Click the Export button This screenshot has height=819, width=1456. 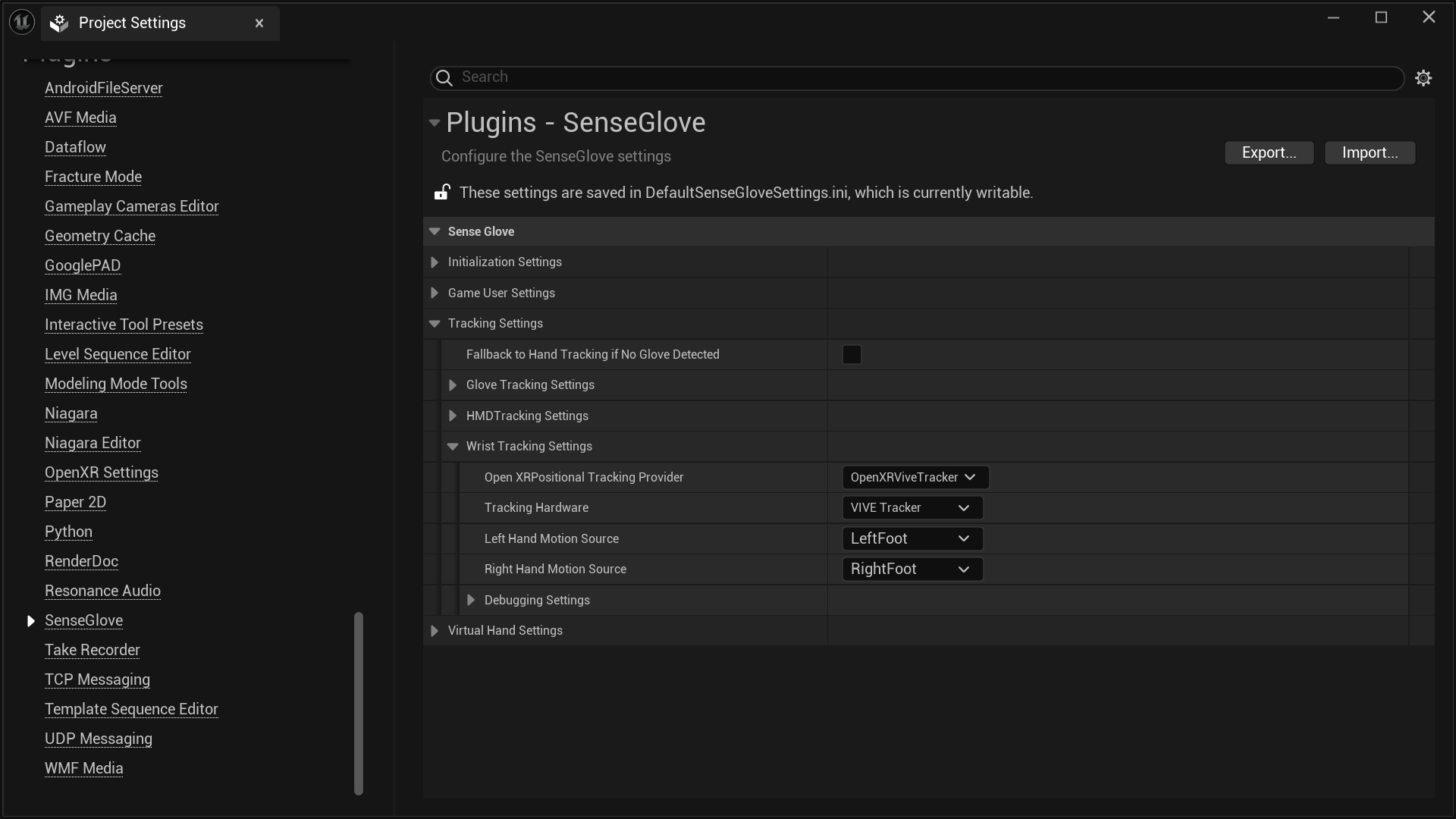click(x=1269, y=152)
